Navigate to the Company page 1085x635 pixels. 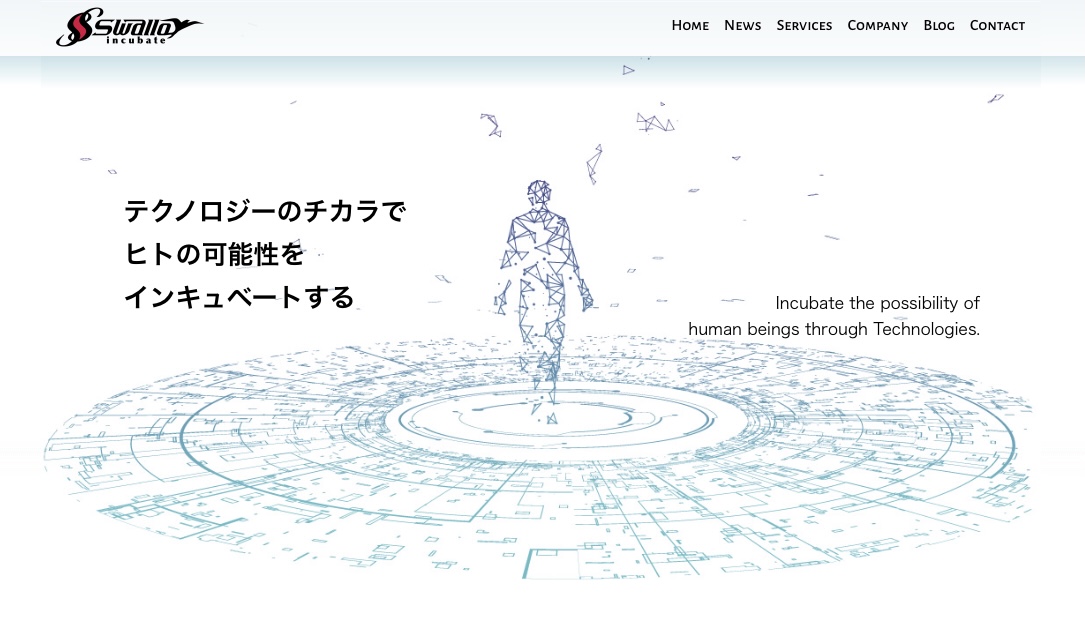pyautogui.click(x=877, y=26)
